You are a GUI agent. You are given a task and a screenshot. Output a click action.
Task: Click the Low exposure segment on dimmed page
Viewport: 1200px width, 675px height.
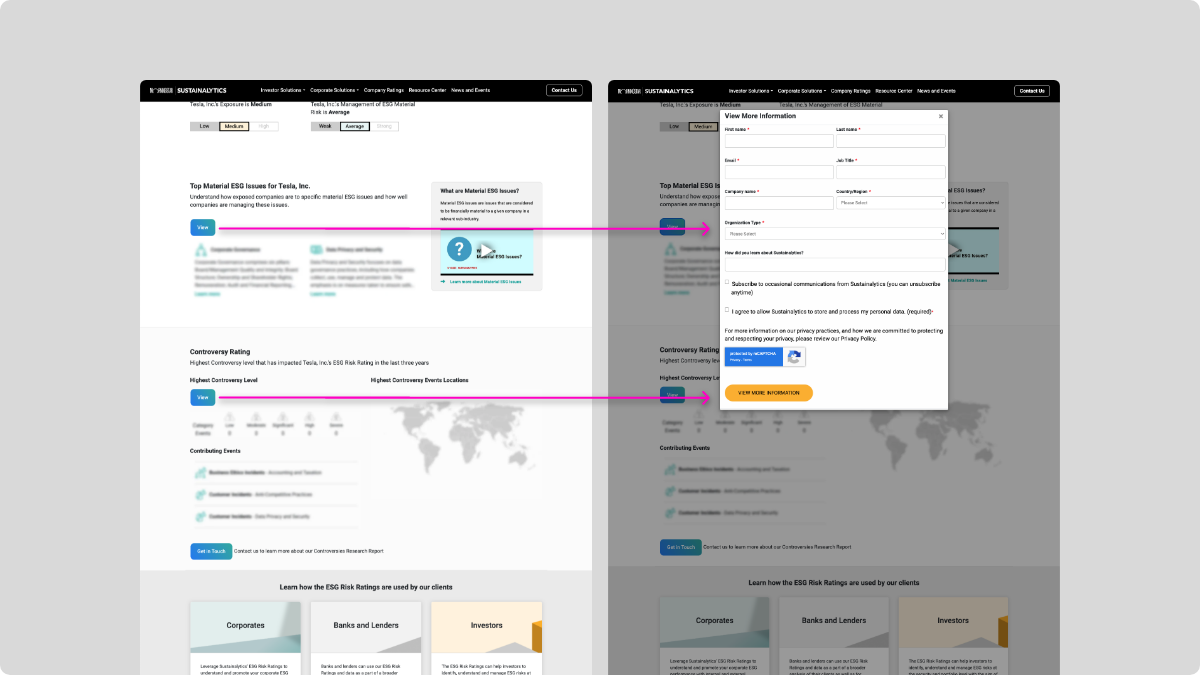click(674, 126)
